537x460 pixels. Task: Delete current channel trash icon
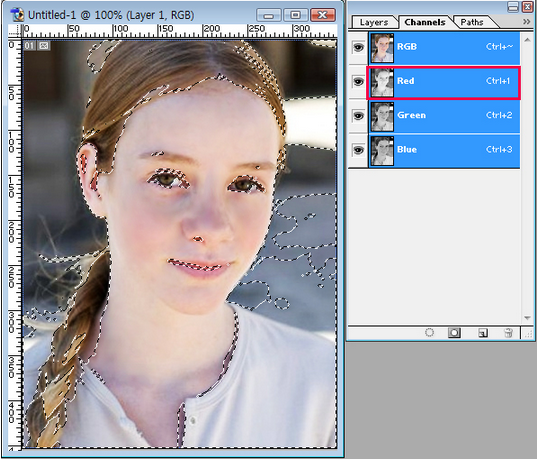coord(508,333)
